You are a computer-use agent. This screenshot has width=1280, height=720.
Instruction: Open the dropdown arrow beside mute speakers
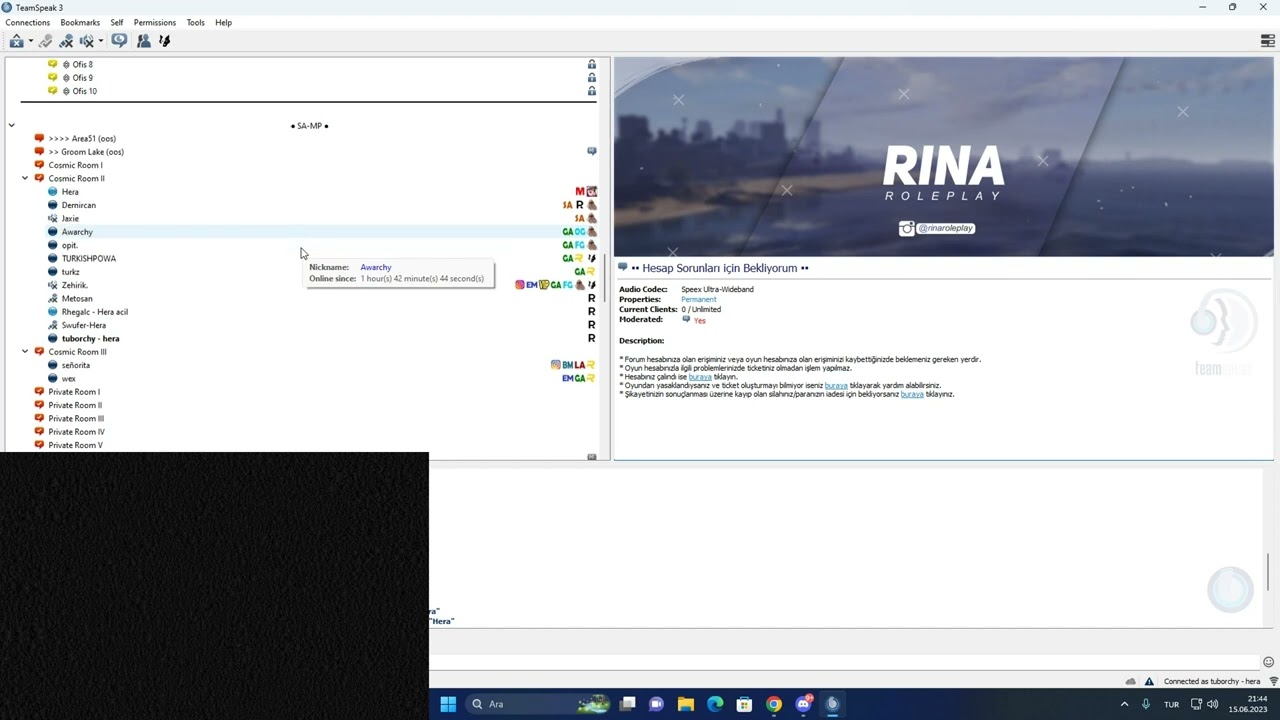(101, 41)
